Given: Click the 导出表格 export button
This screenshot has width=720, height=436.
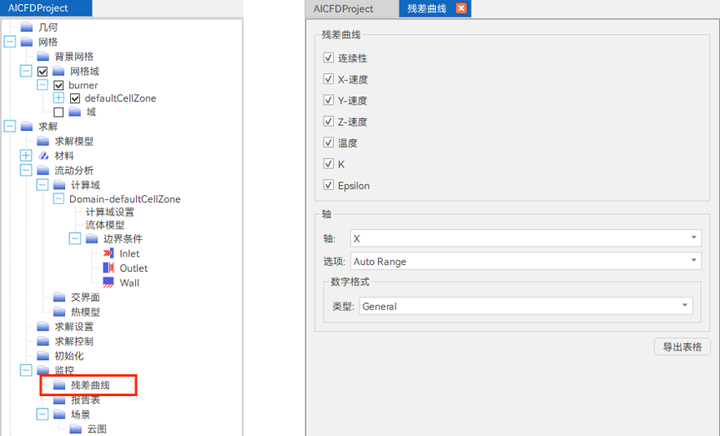Looking at the screenshot, I should (x=682, y=347).
